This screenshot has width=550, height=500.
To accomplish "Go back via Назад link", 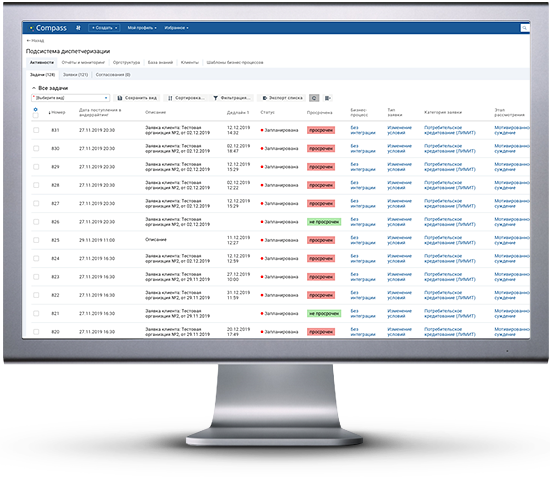I will click(x=35, y=41).
